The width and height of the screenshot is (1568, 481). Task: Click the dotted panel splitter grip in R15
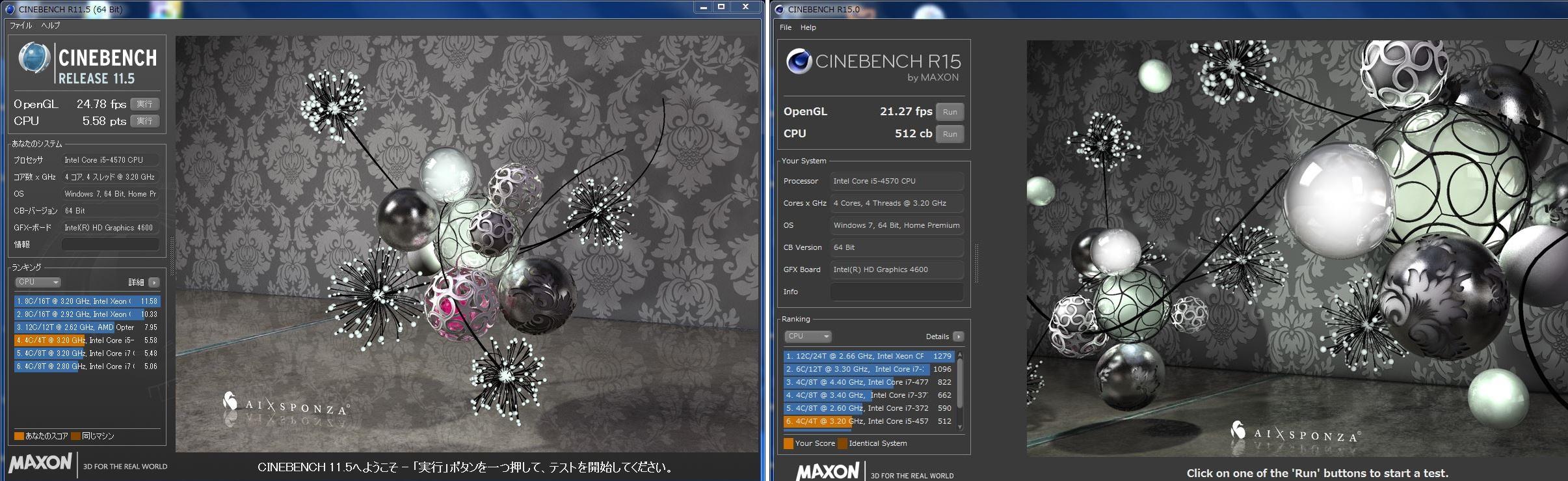coord(976,264)
